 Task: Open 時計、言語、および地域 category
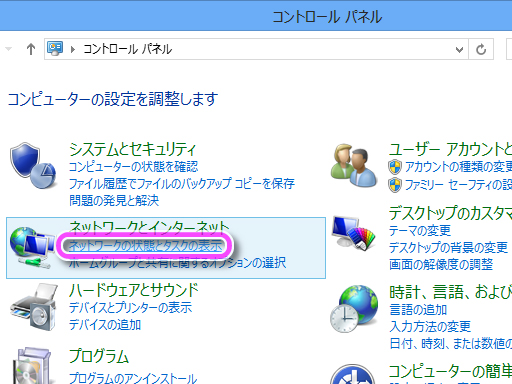(x=450, y=292)
